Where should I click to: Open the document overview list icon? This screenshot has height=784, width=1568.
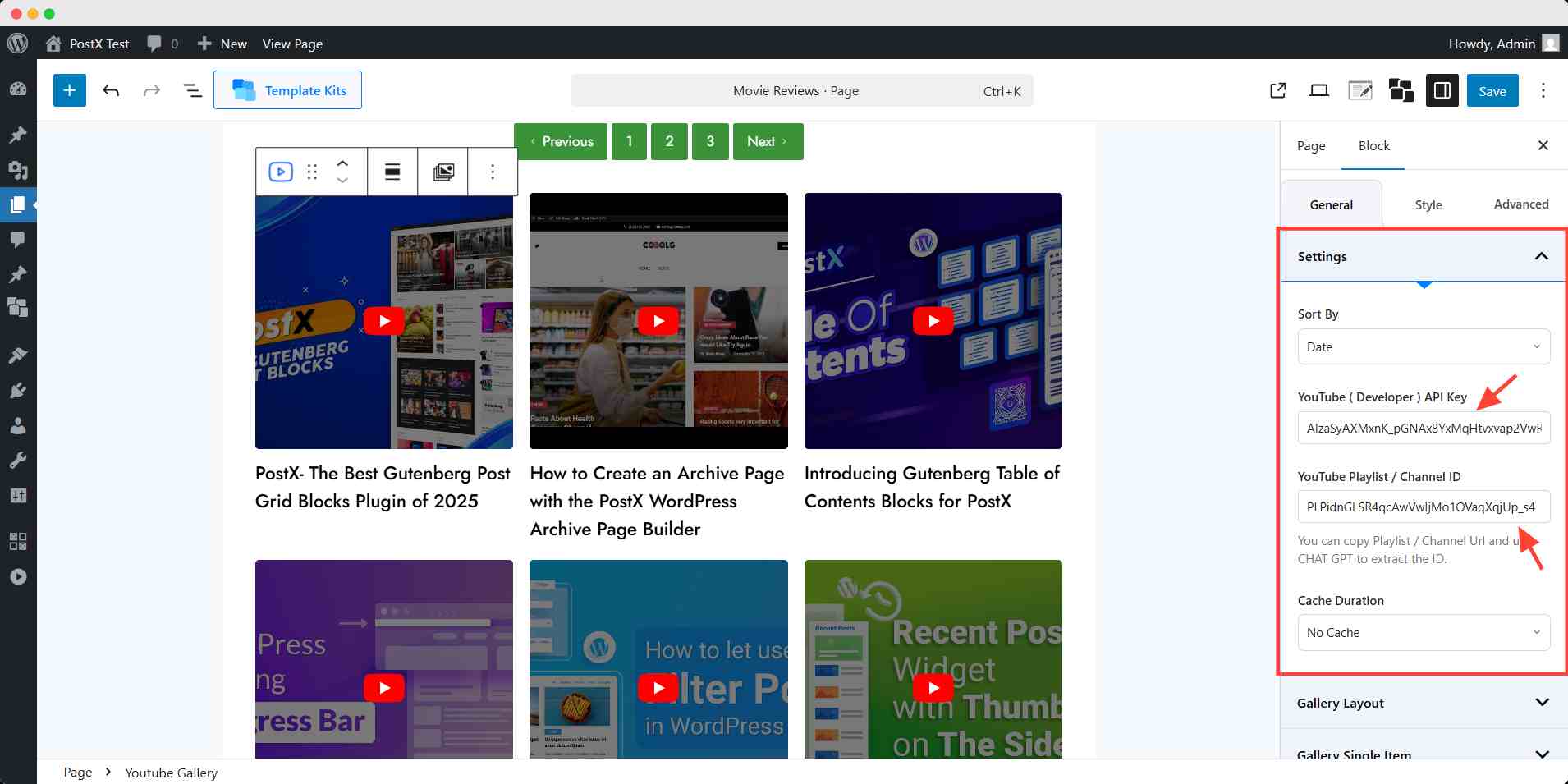[x=192, y=90]
